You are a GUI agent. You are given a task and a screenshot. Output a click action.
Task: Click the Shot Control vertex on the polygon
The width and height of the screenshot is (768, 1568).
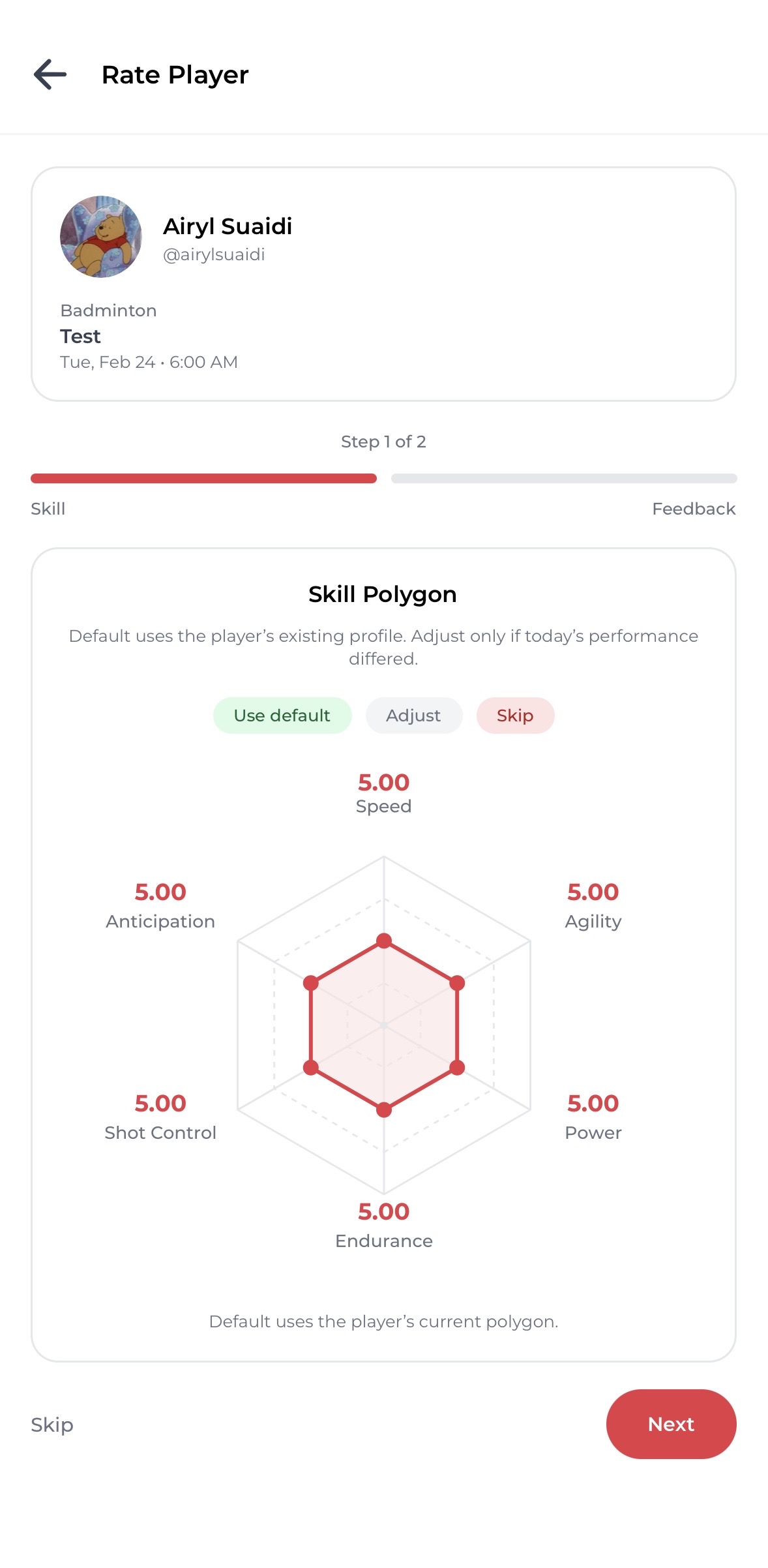tap(312, 1068)
